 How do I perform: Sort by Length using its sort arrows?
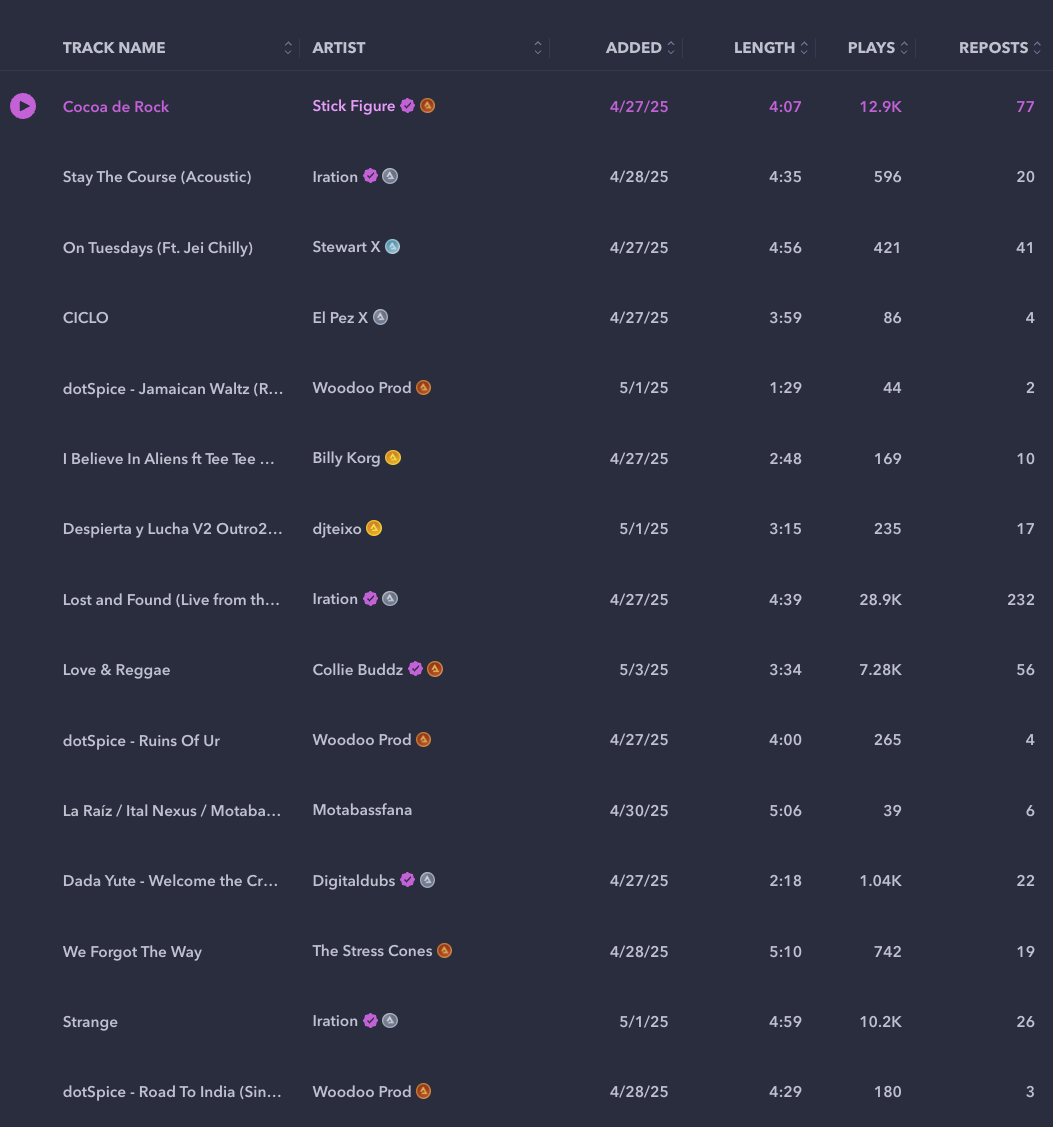[x=804, y=48]
